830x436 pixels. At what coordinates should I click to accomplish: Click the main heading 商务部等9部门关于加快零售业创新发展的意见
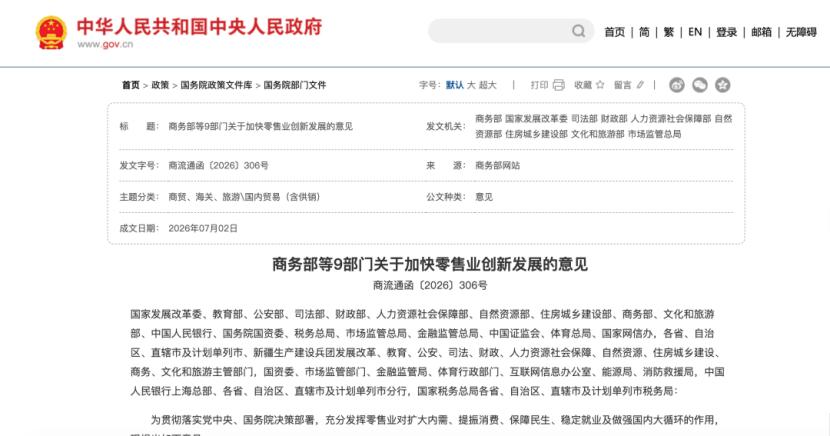point(430,264)
